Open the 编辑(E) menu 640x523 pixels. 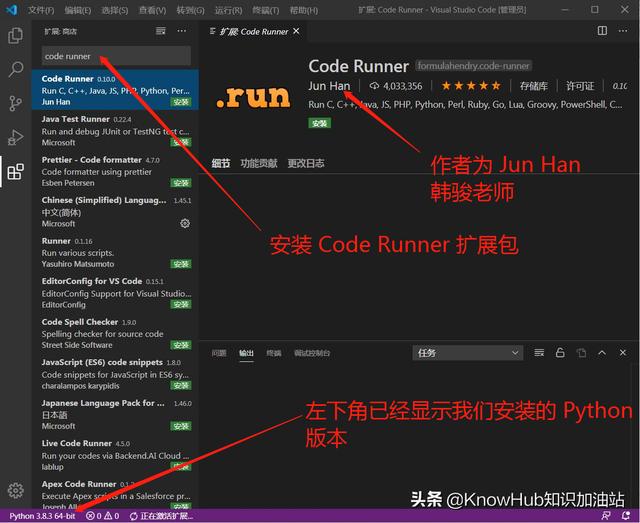point(78,10)
